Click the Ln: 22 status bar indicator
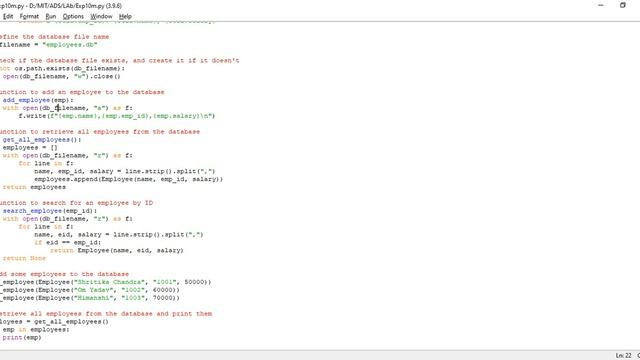 coord(623,356)
